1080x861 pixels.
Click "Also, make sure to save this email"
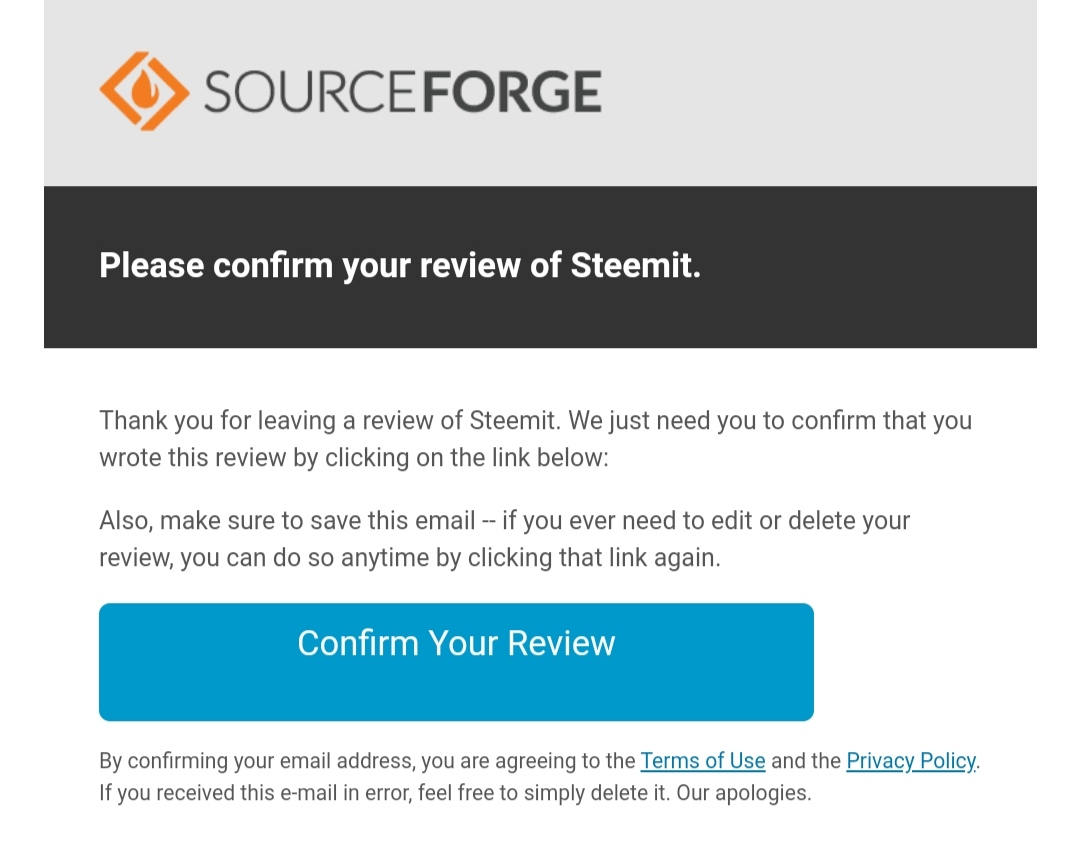pos(287,521)
